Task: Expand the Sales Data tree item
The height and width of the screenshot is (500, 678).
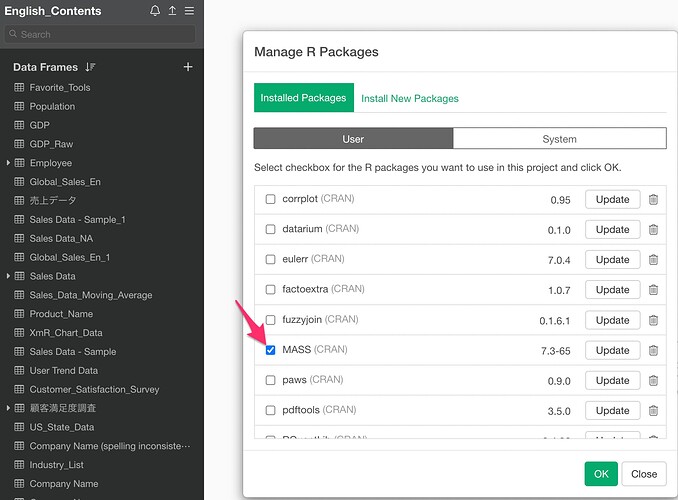Action: (x=9, y=276)
